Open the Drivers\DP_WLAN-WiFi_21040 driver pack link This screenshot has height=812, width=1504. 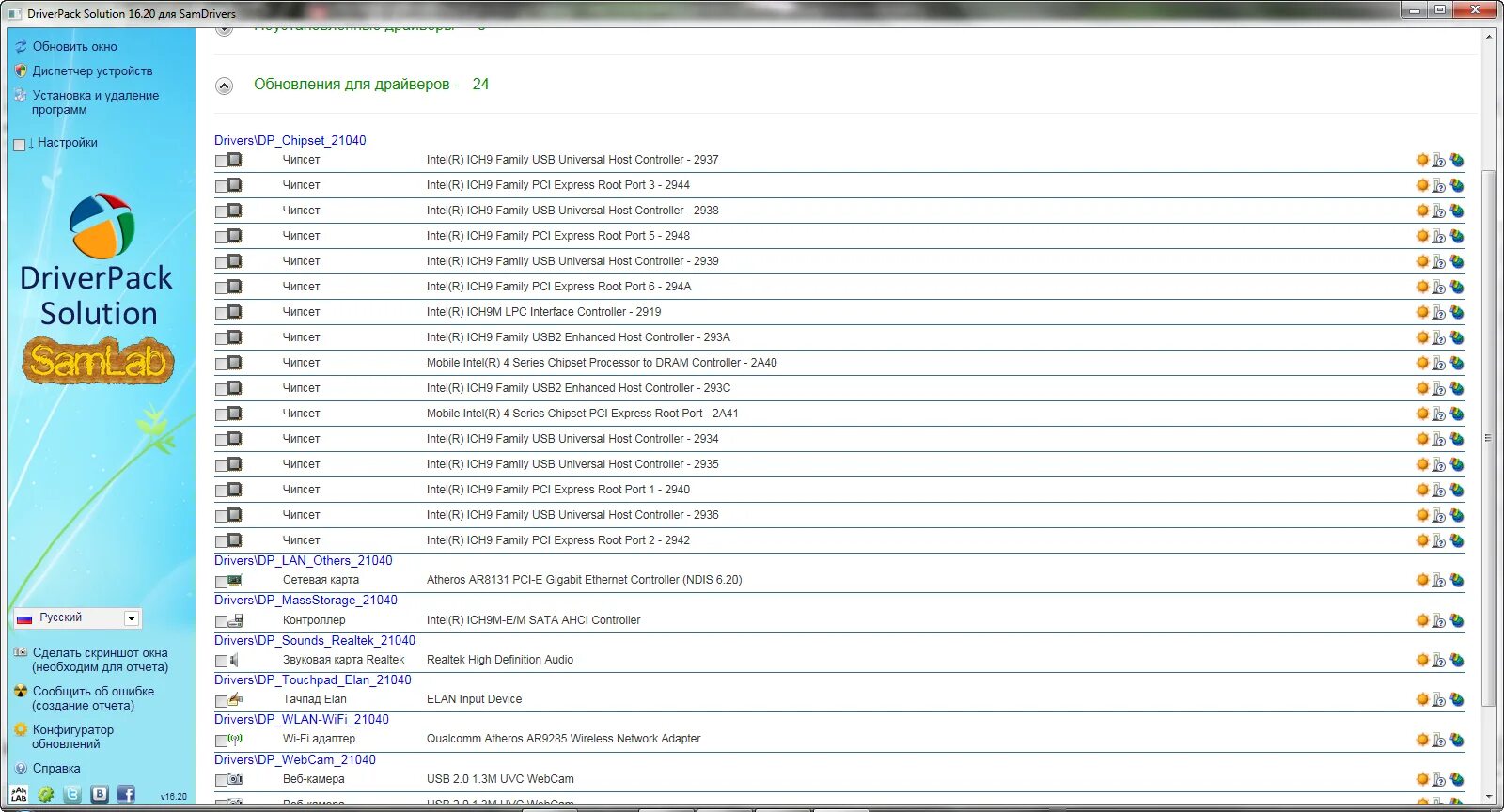coord(302,719)
